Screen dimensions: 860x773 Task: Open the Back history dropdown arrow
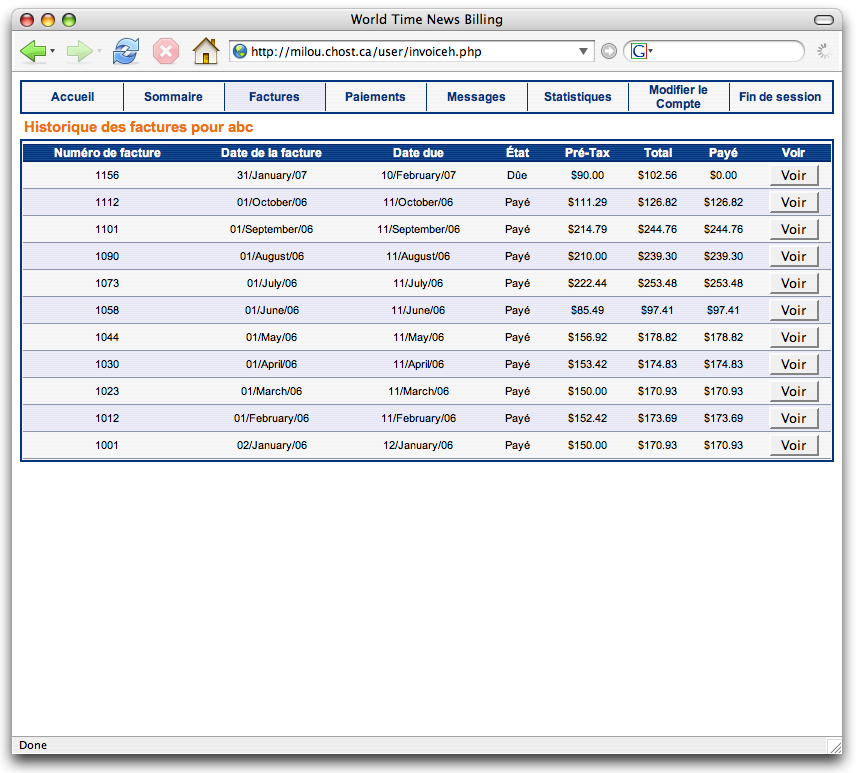coord(53,51)
